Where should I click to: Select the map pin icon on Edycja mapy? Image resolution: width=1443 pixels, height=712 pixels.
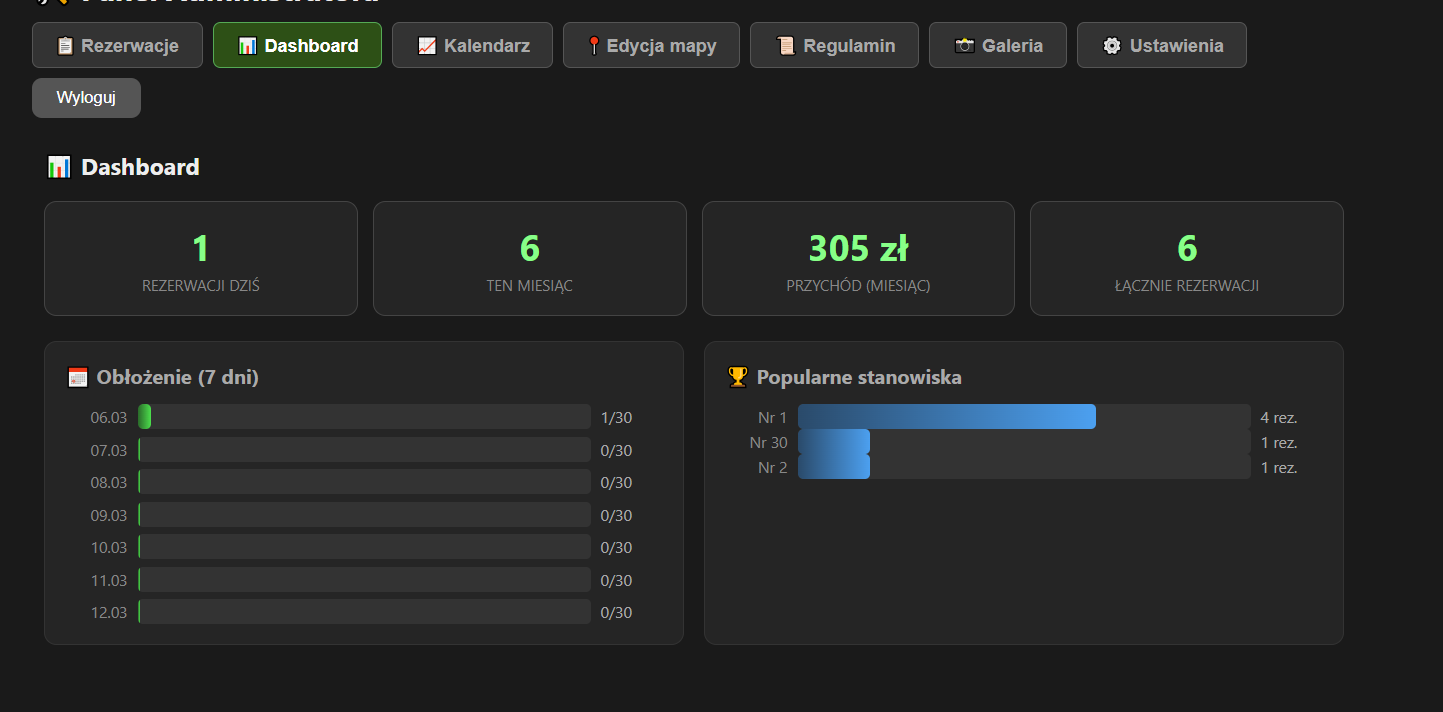click(594, 45)
